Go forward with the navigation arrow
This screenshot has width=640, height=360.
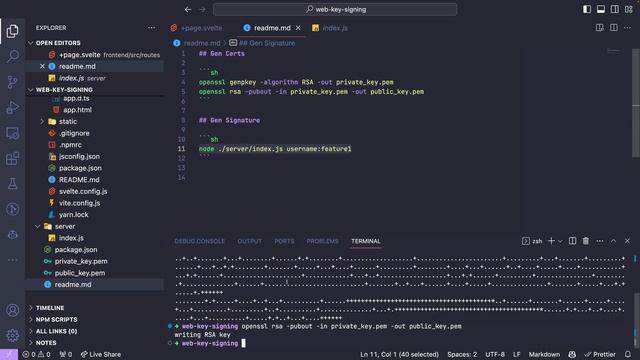click(x=202, y=9)
